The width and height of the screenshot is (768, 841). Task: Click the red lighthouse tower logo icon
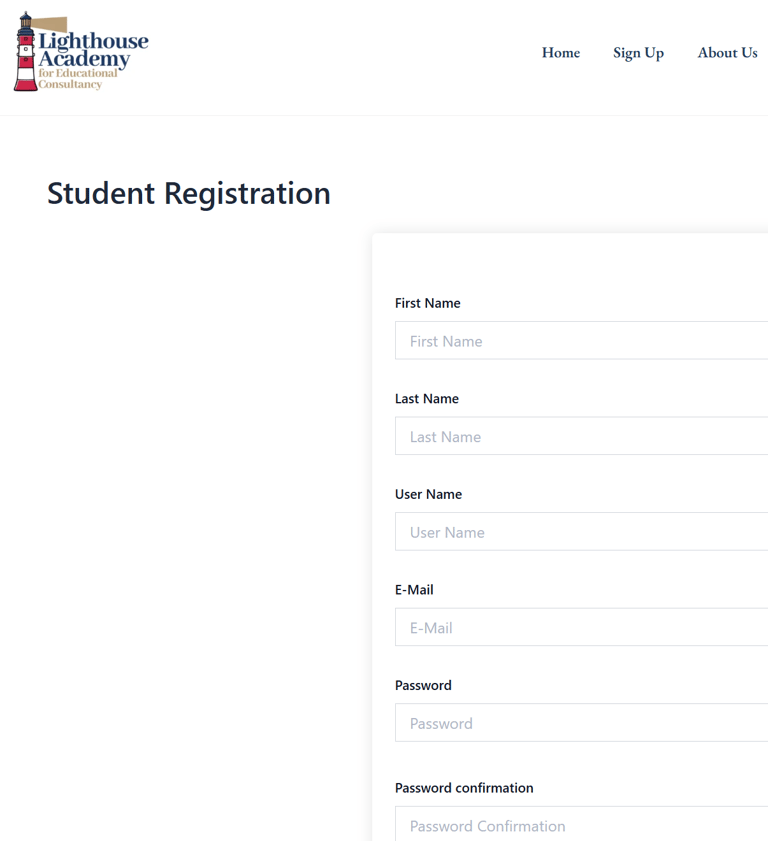click(25, 52)
